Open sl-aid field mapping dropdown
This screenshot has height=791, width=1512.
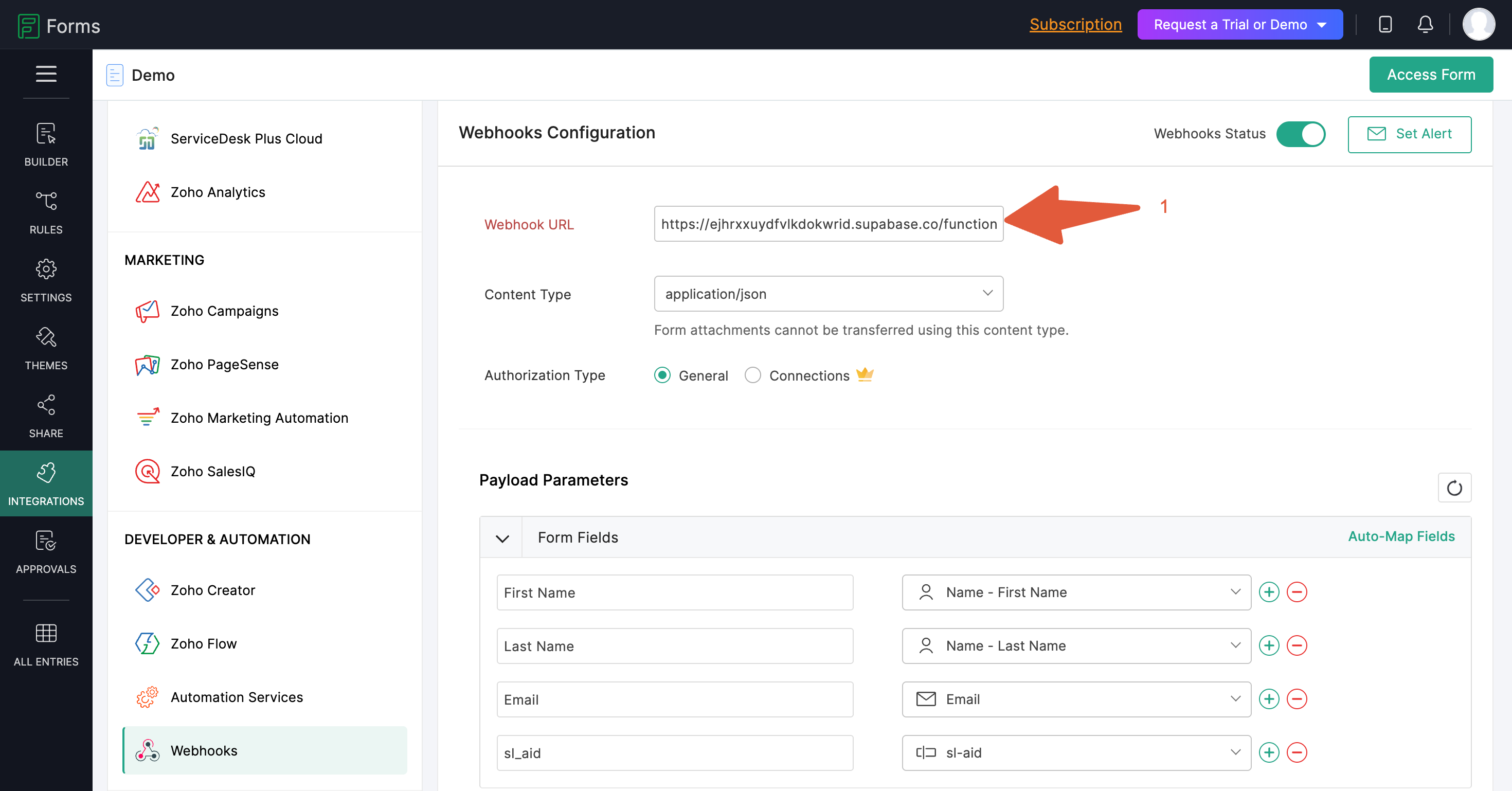(x=1076, y=752)
